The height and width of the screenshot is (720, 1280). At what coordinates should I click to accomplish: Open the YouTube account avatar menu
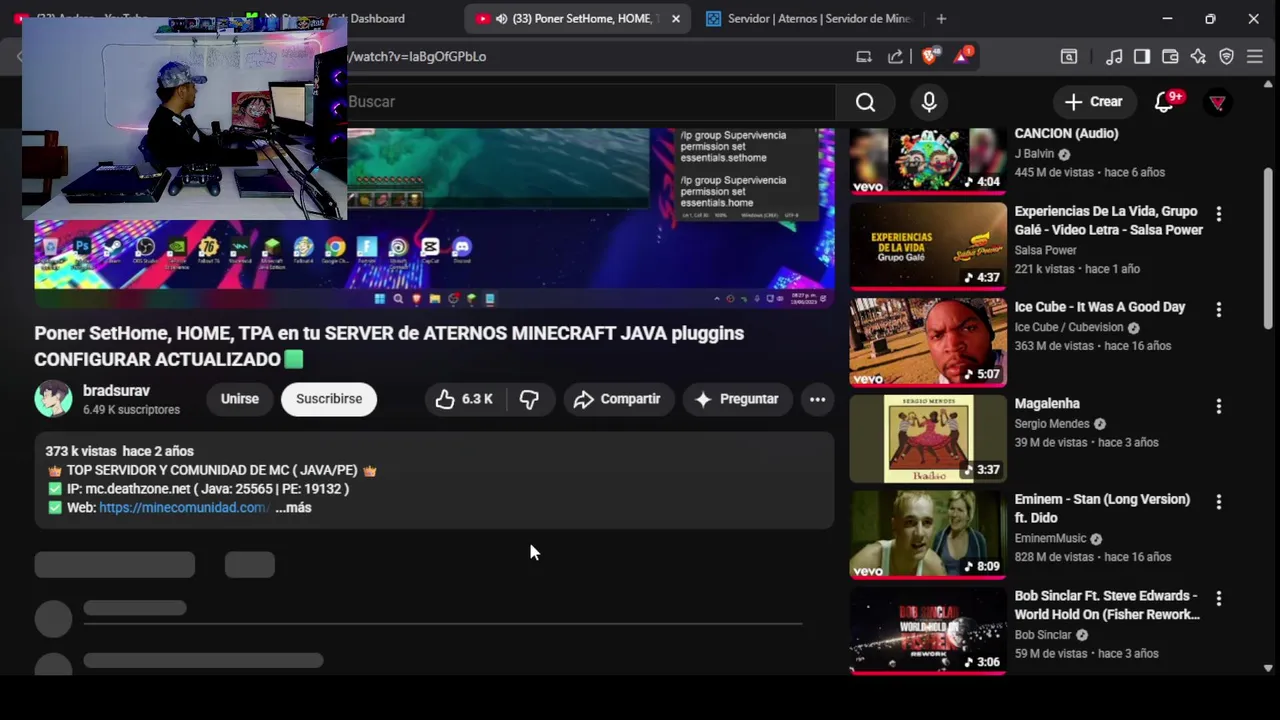click(x=1217, y=102)
